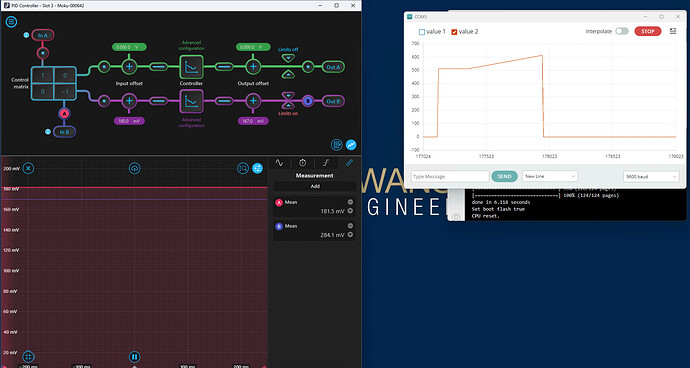The height and width of the screenshot is (368, 690).
Task: Click the Out A output label
Action: click(333, 67)
